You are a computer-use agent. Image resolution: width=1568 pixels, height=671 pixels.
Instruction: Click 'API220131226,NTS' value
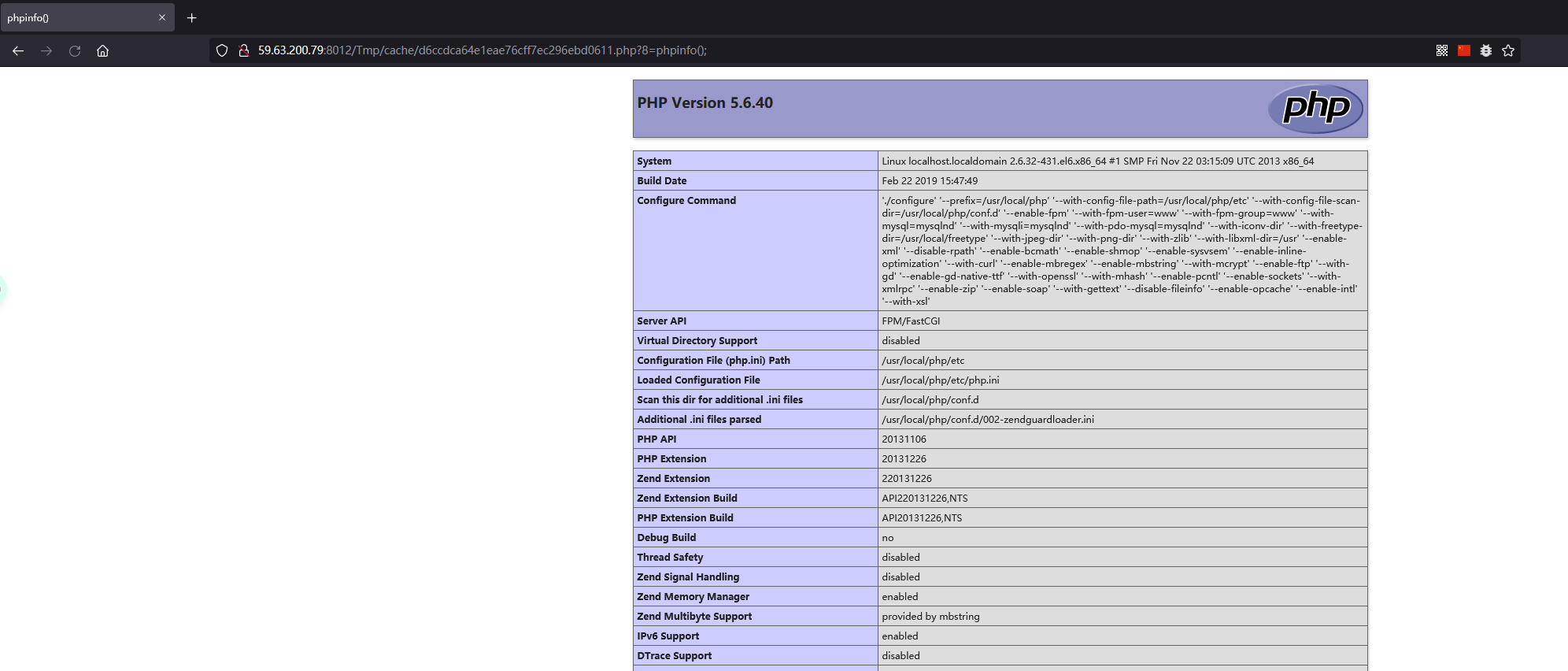coord(925,499)
